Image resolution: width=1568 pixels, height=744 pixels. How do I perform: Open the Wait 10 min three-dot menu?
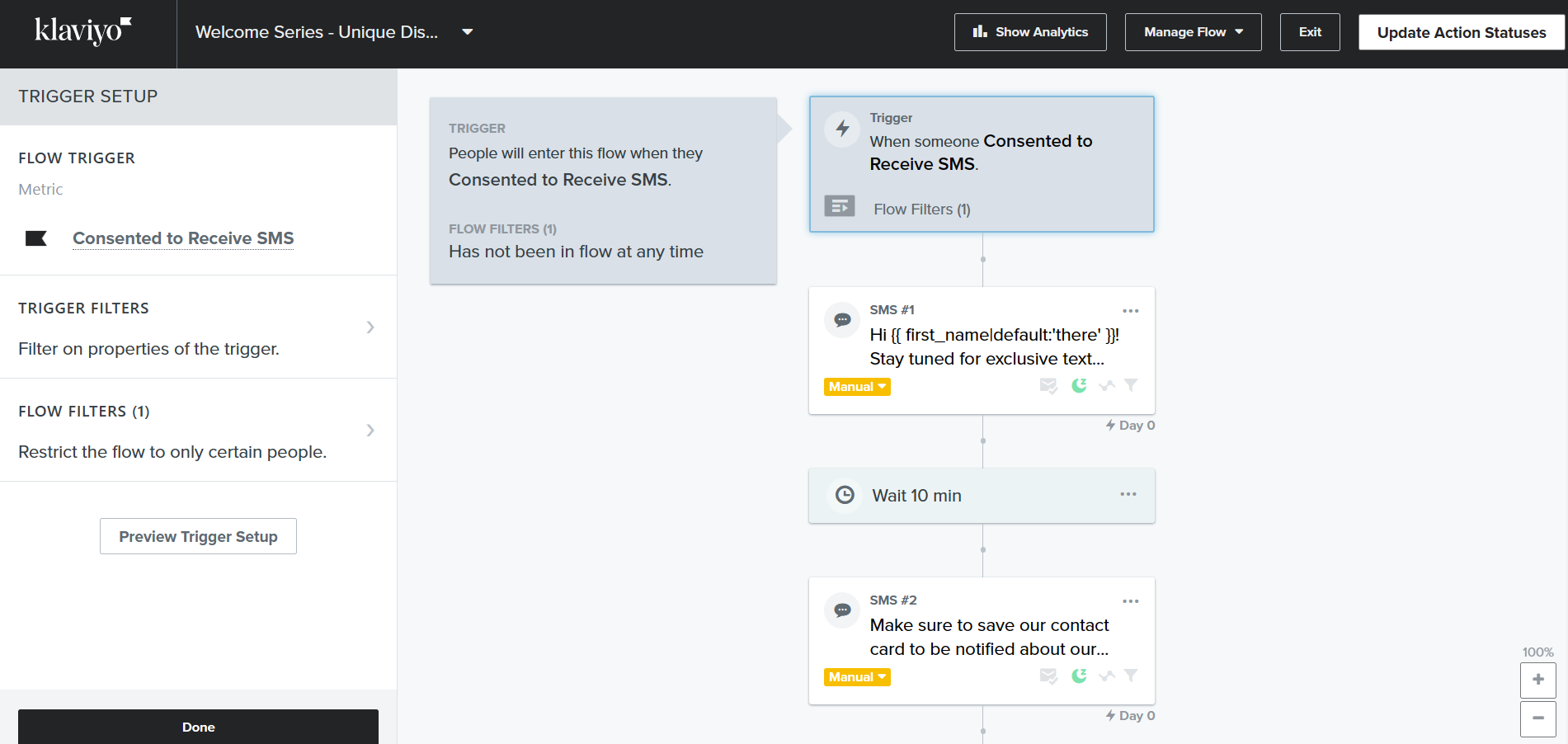click(x=1128, y=494)
